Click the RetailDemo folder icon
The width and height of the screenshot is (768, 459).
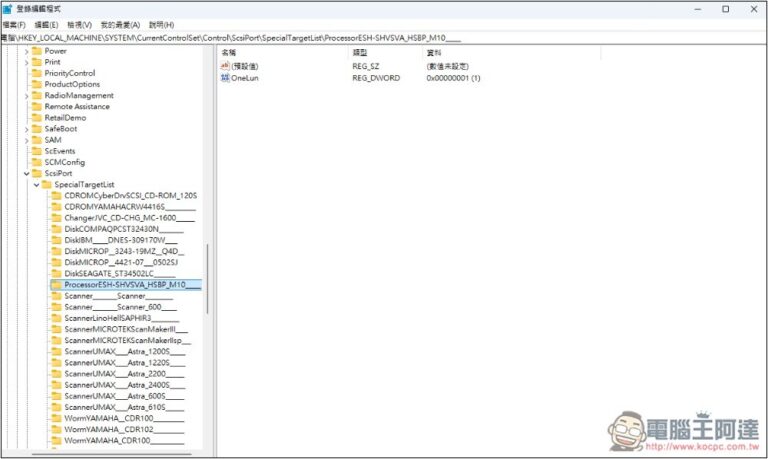37,118
